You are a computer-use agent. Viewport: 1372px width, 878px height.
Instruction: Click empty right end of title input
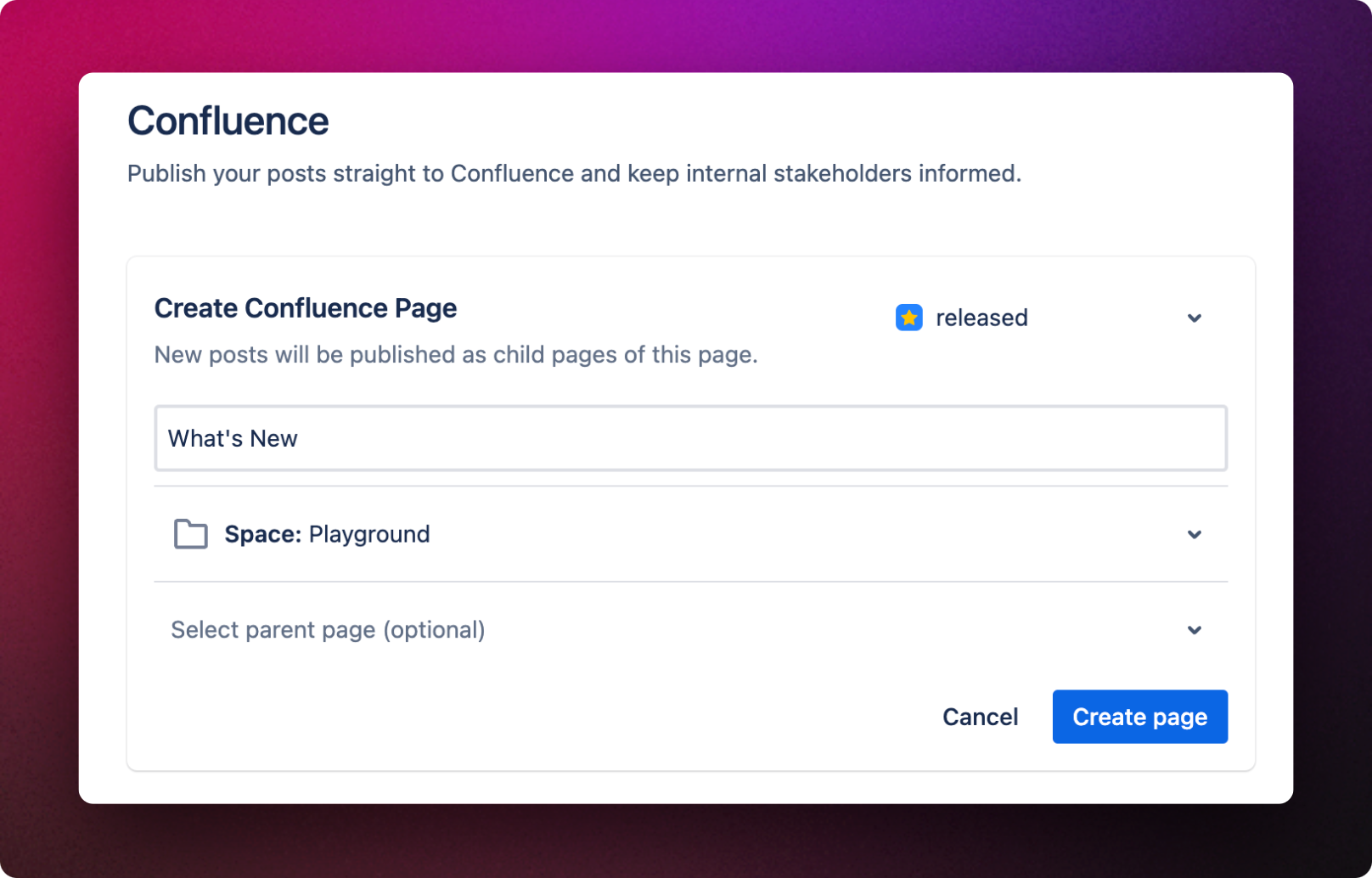pyautogui.click(x=1104, y=438)
